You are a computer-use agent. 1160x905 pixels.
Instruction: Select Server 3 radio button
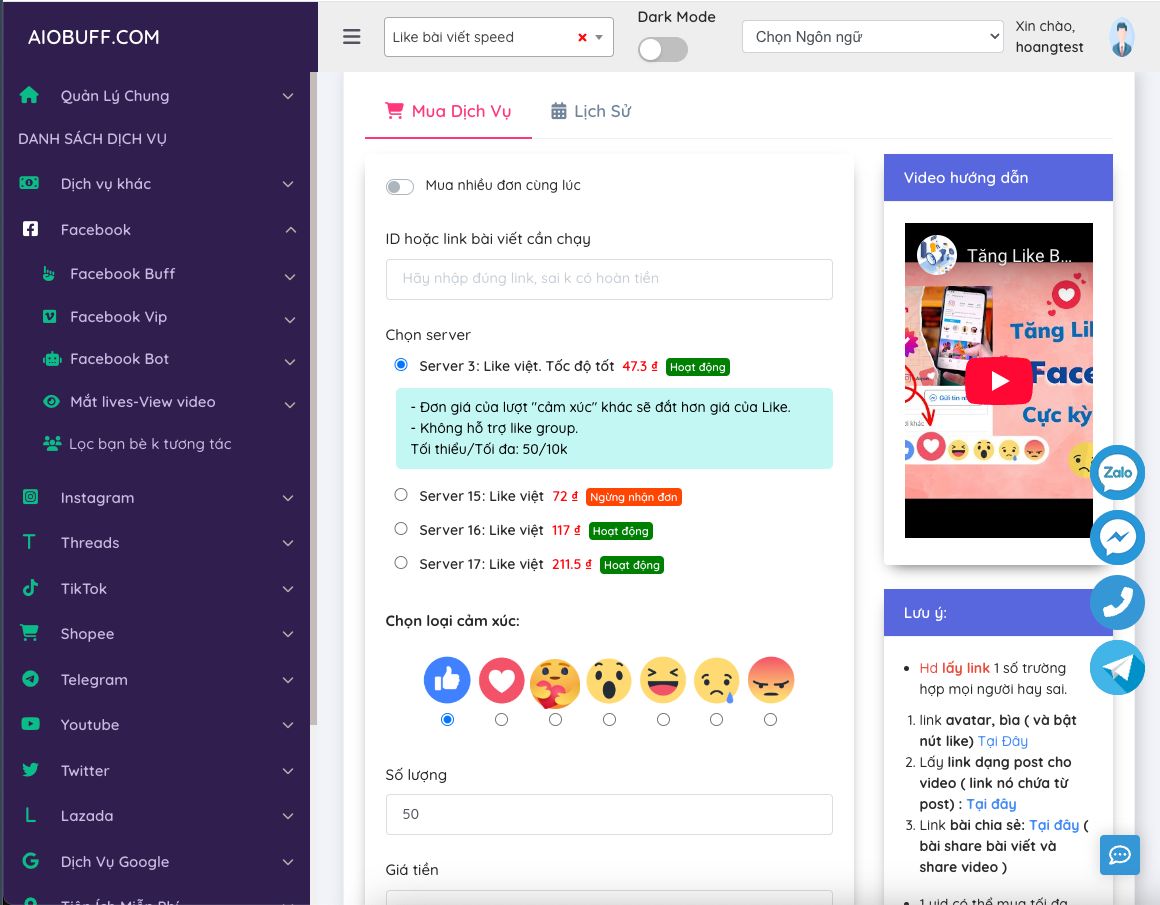(401, 364)
